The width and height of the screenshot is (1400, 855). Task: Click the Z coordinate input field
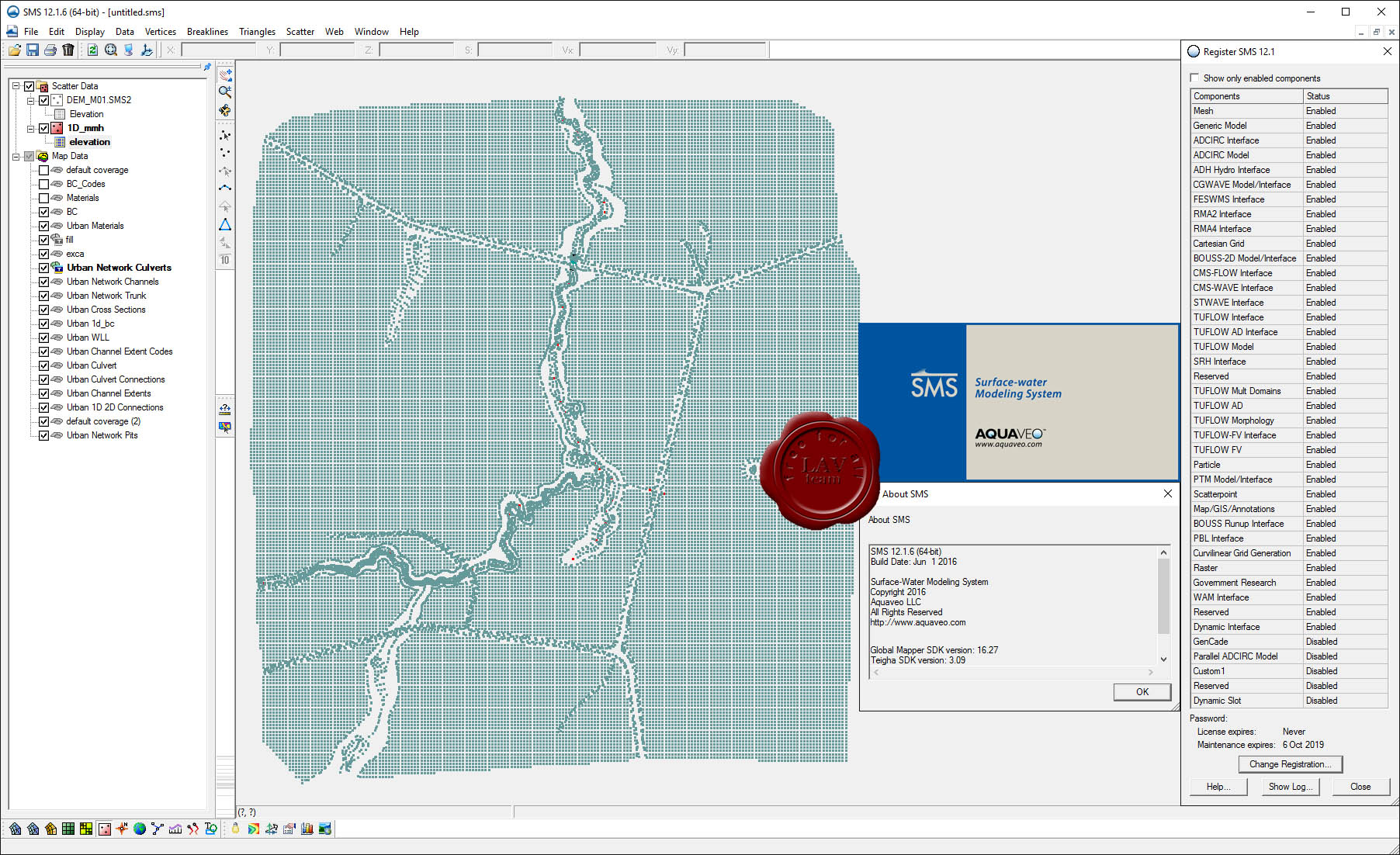[416, 50]
